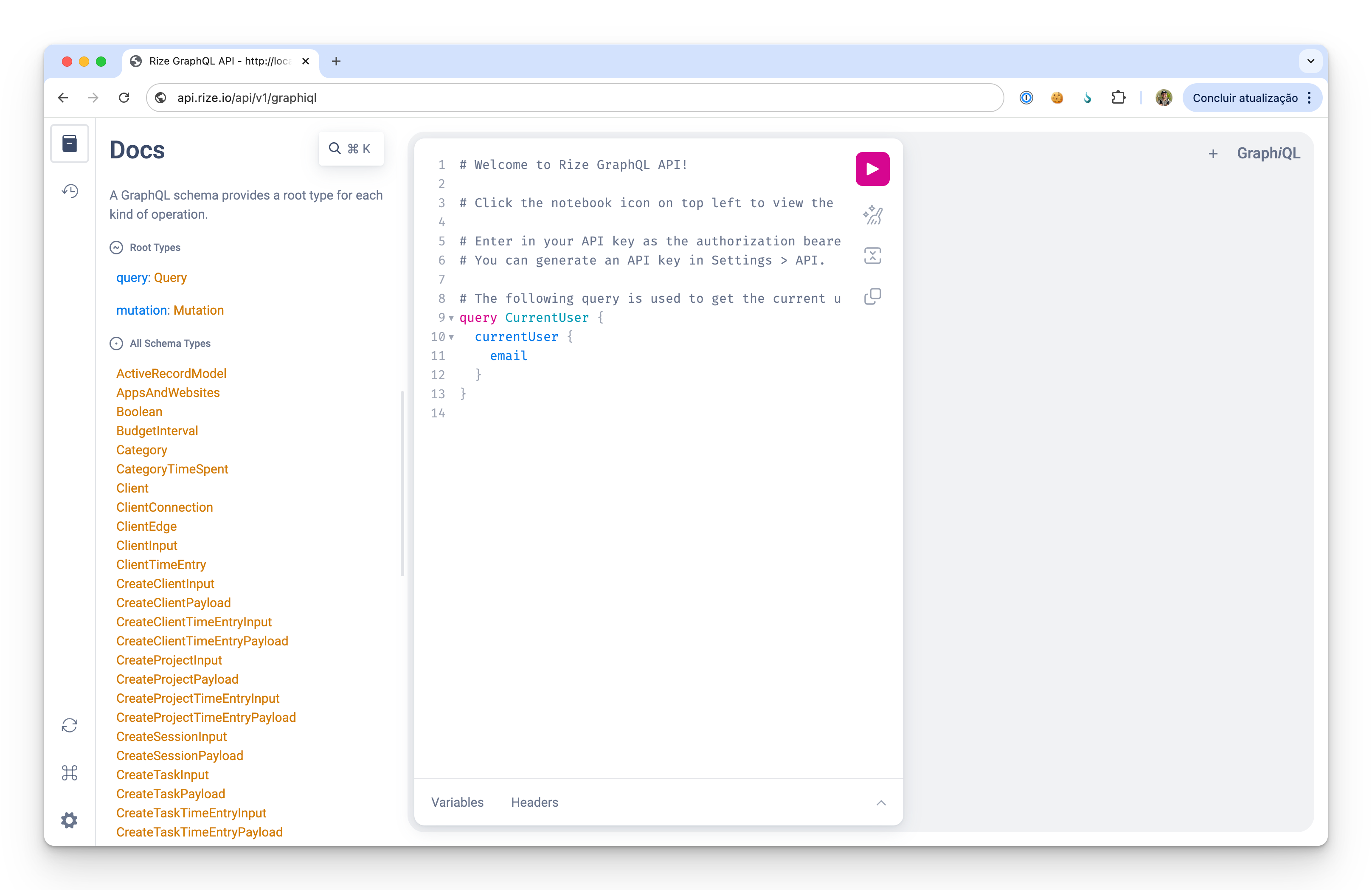The height and width of the screenshot is (890, 1372).
Task: Open the ClientTimeEntry type
Action: [x=161, y=565]
